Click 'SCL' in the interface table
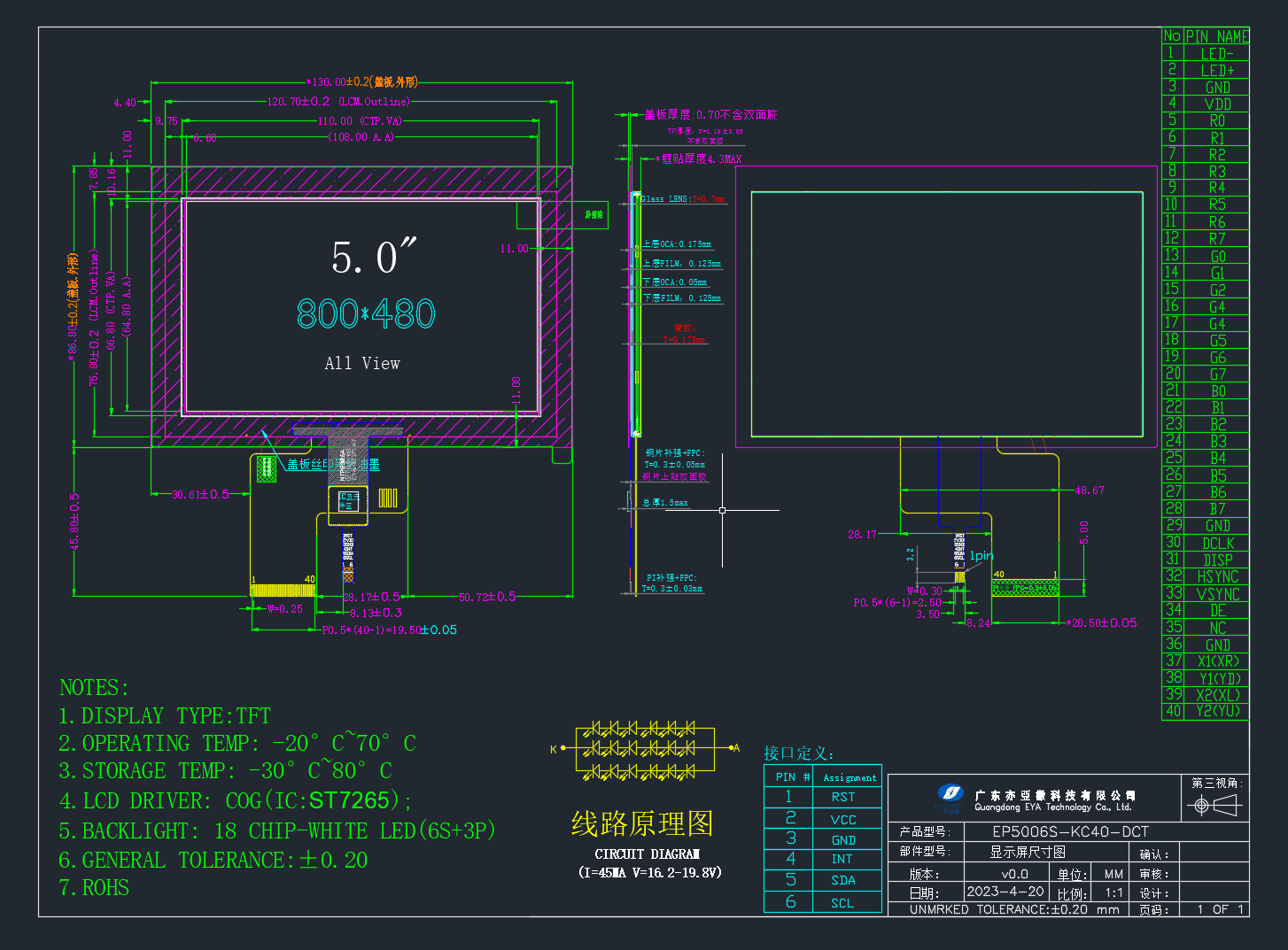Screen dimensions: 1288x950 [x=842, y=904]
